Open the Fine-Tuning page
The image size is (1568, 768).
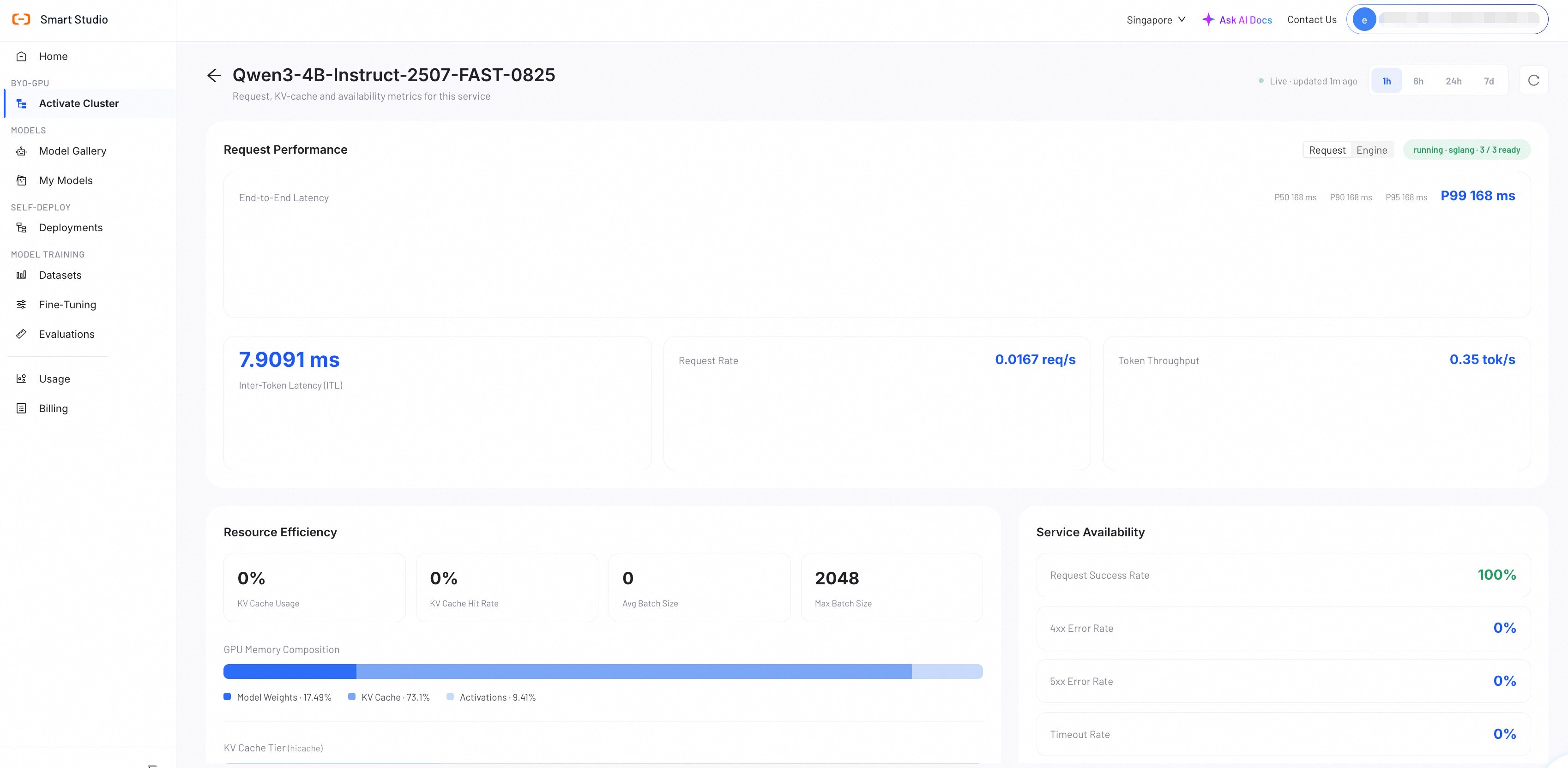67,304
